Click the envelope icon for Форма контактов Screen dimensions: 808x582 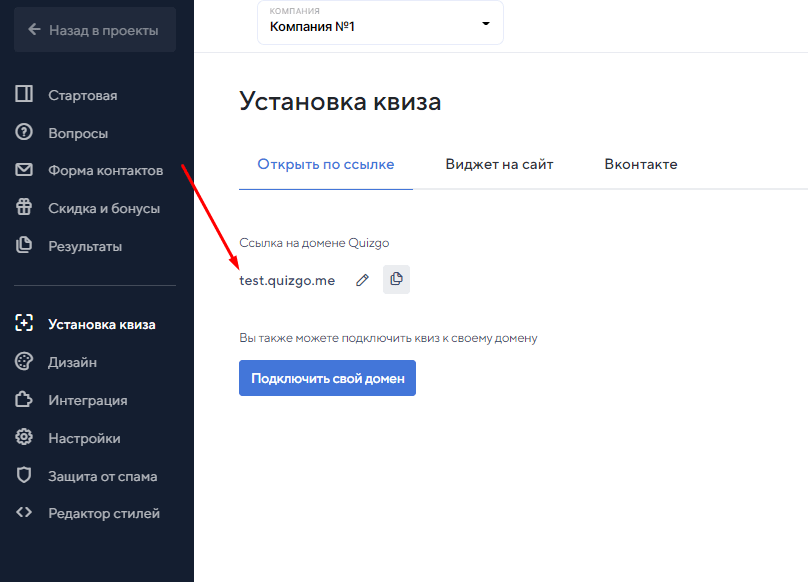pyautogui.click(x=24, y=170)
